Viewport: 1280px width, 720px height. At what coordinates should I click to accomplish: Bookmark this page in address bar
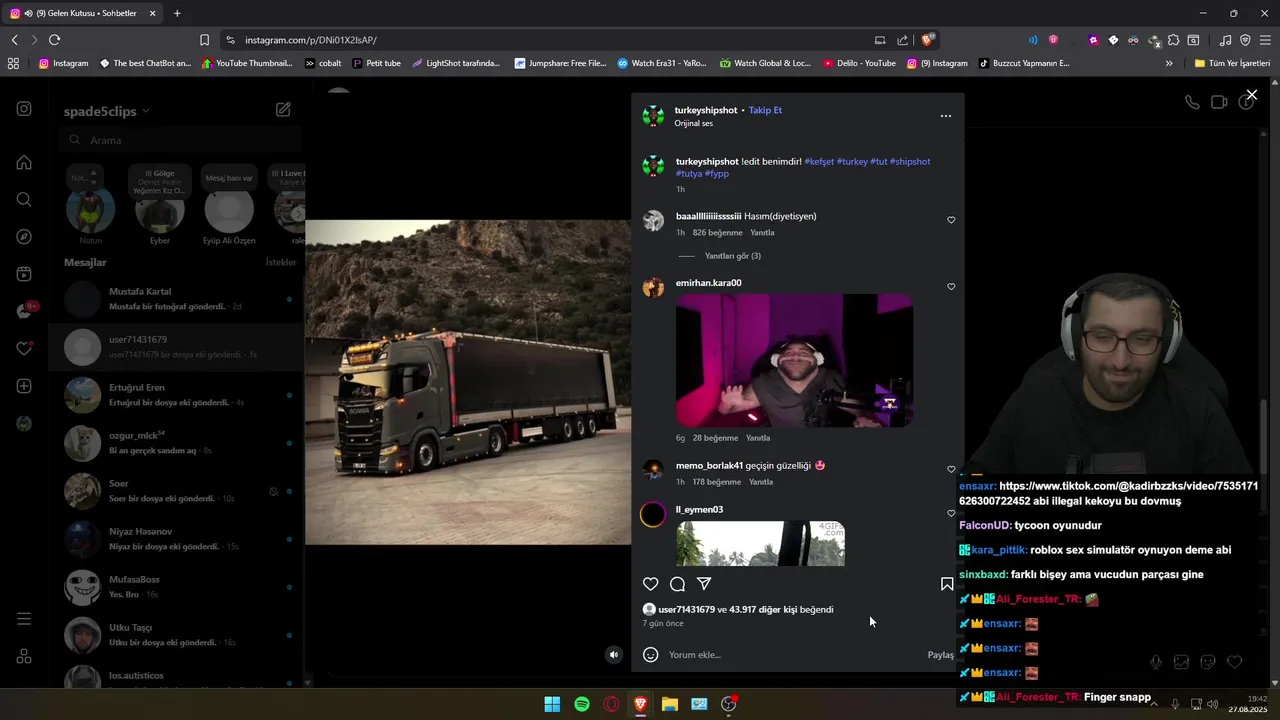click(x=204, y=40)
